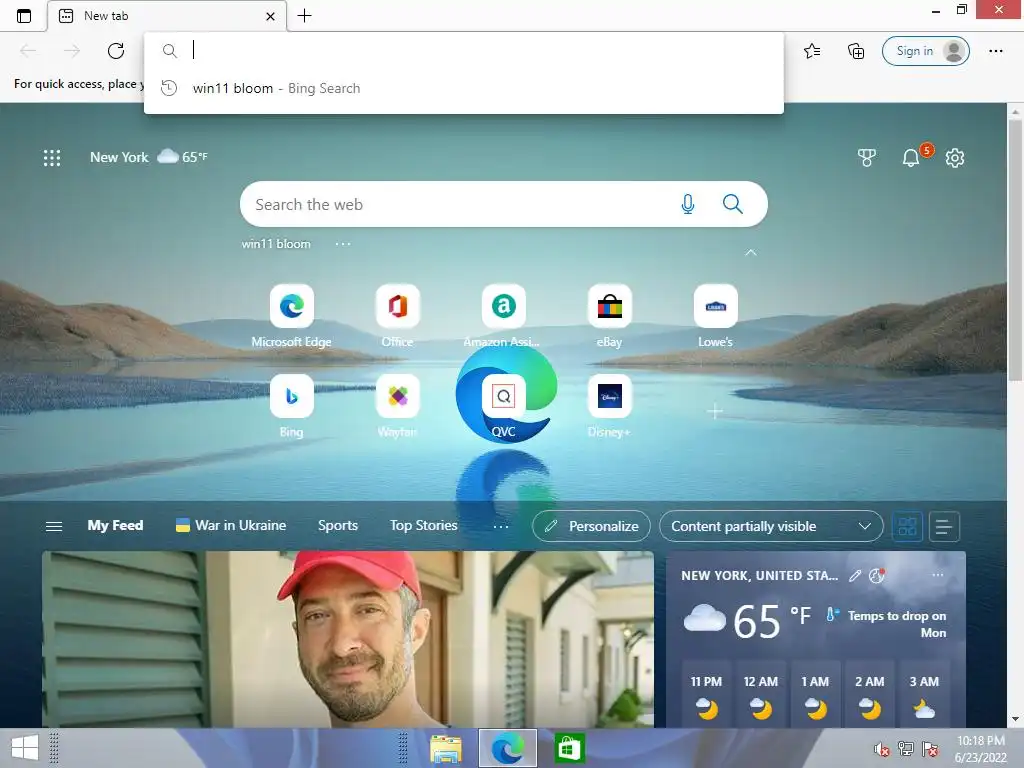Open Settings and more ellipsis menu
Viewport: 1024px width, 768px height.
pyautogui.click(x=995, y=51)
